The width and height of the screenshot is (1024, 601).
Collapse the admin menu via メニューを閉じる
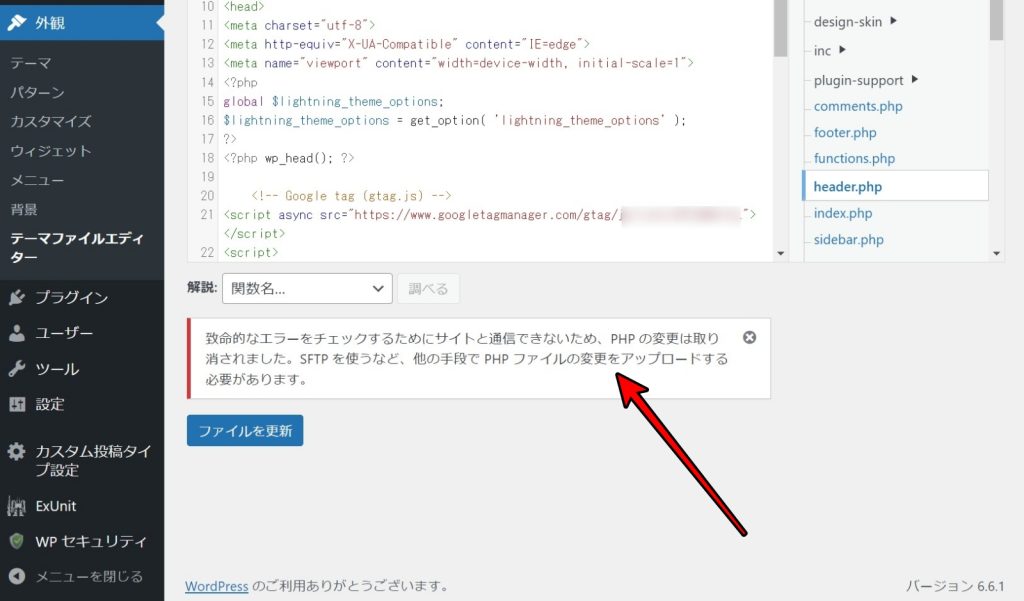point(60,576)
